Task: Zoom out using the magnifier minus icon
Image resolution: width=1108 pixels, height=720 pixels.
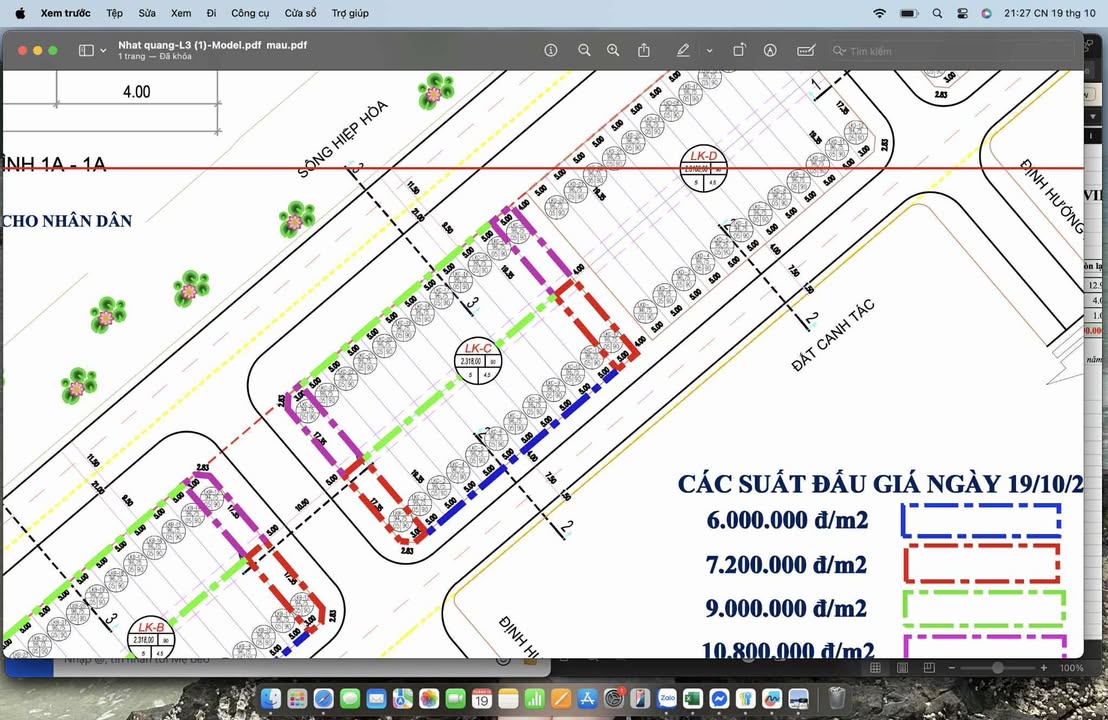Action: (x=584, y=50)
